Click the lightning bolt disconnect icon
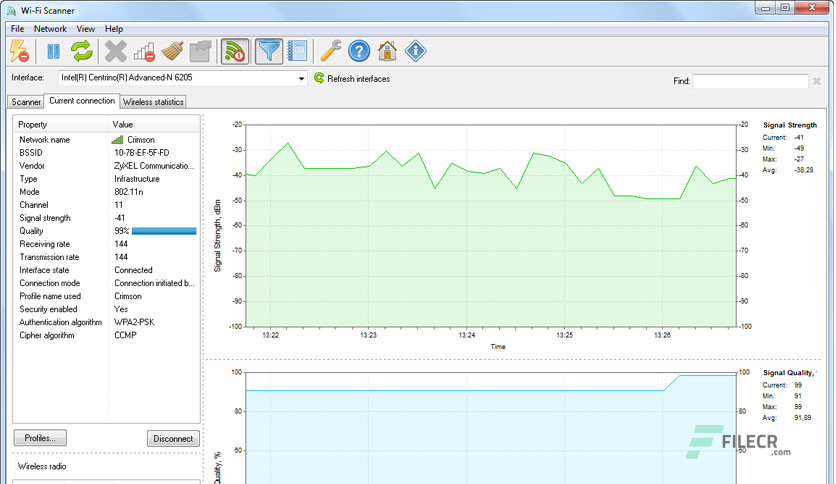The height and width of the screenshot is (484, 836). pos(19,52)
